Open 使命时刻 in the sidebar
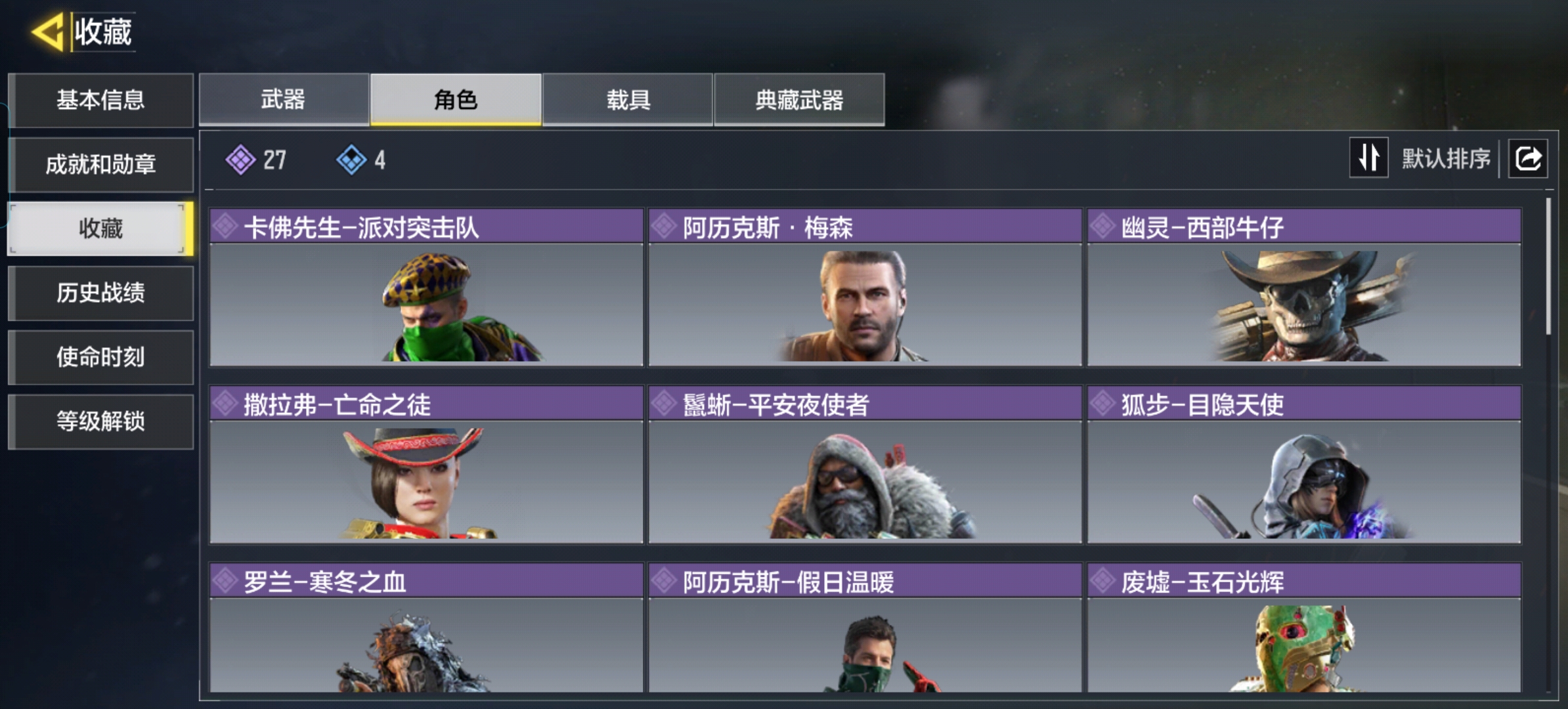Image resolution: width=1568 pixels, height=709 pixels. coord(100,357)
